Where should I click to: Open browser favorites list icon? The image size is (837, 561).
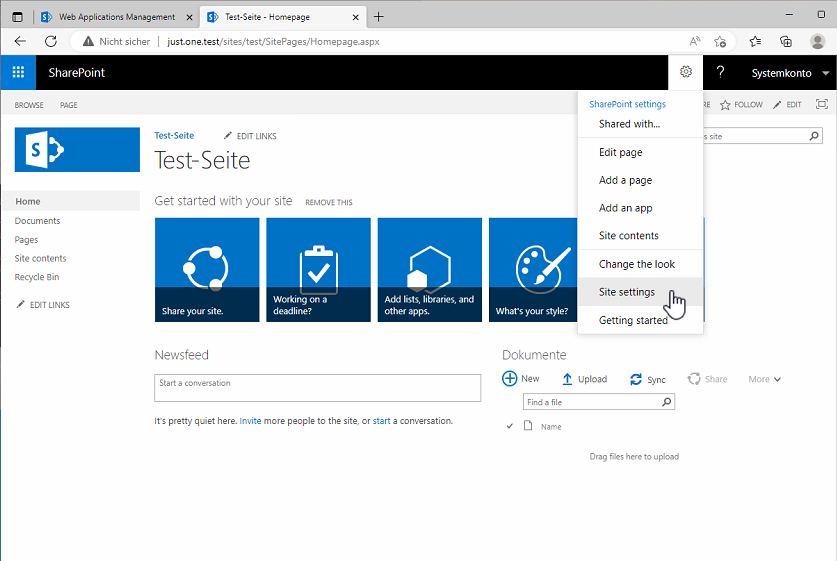[755, 41]
